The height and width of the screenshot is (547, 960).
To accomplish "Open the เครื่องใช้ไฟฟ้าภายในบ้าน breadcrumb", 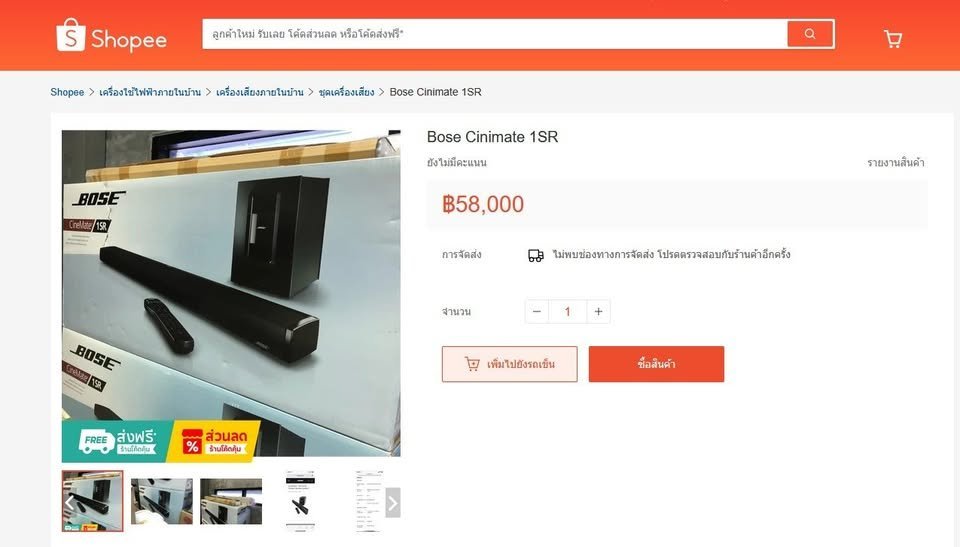I will [150, 92].
